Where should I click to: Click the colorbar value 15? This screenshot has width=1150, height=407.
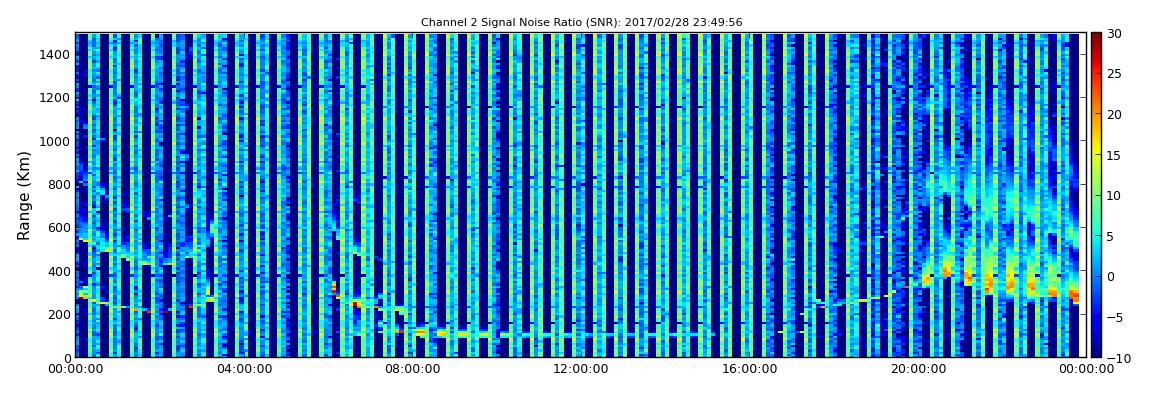click(1115, 155)
